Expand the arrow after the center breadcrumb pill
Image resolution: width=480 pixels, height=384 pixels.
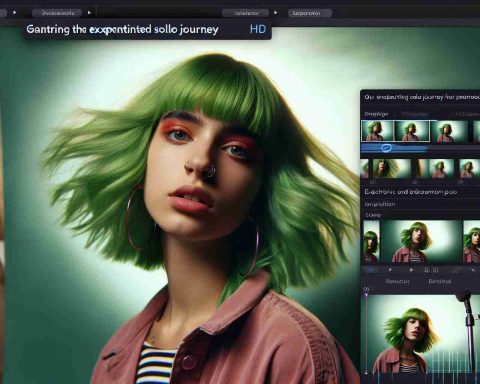pos(275,13)
